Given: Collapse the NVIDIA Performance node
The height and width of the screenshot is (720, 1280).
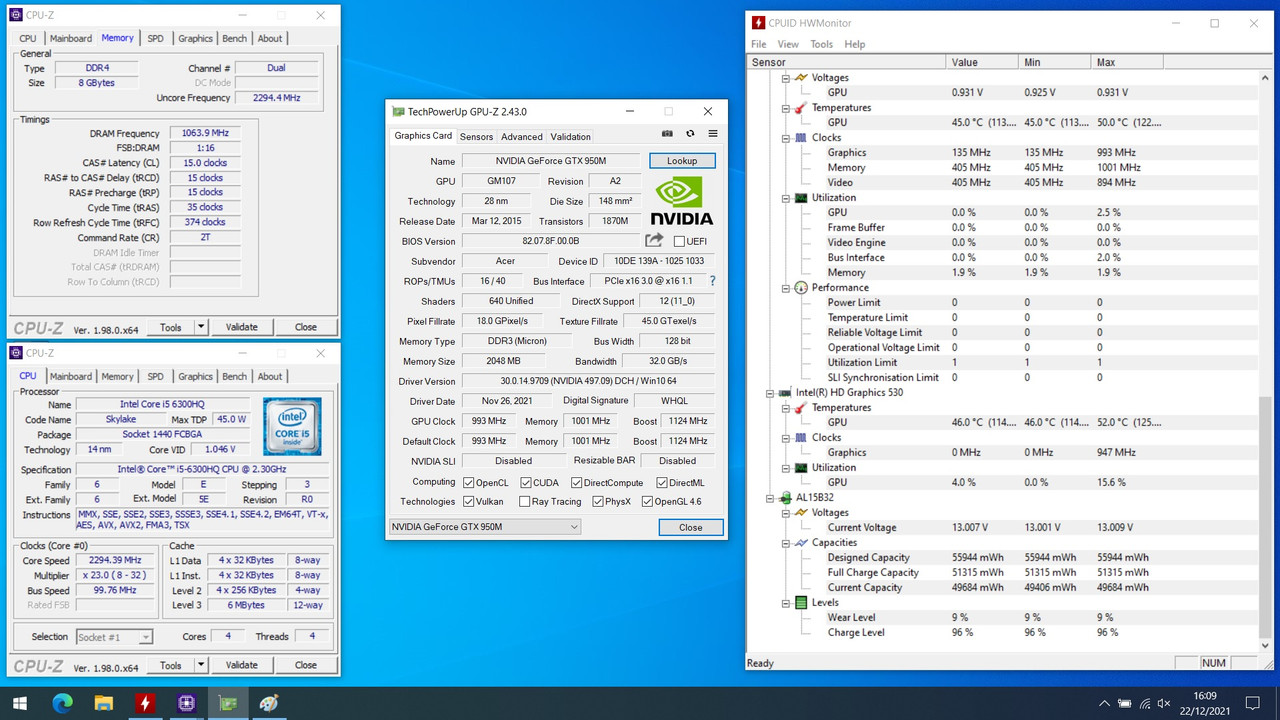Looking at the screenshot, I should [785, 287].
